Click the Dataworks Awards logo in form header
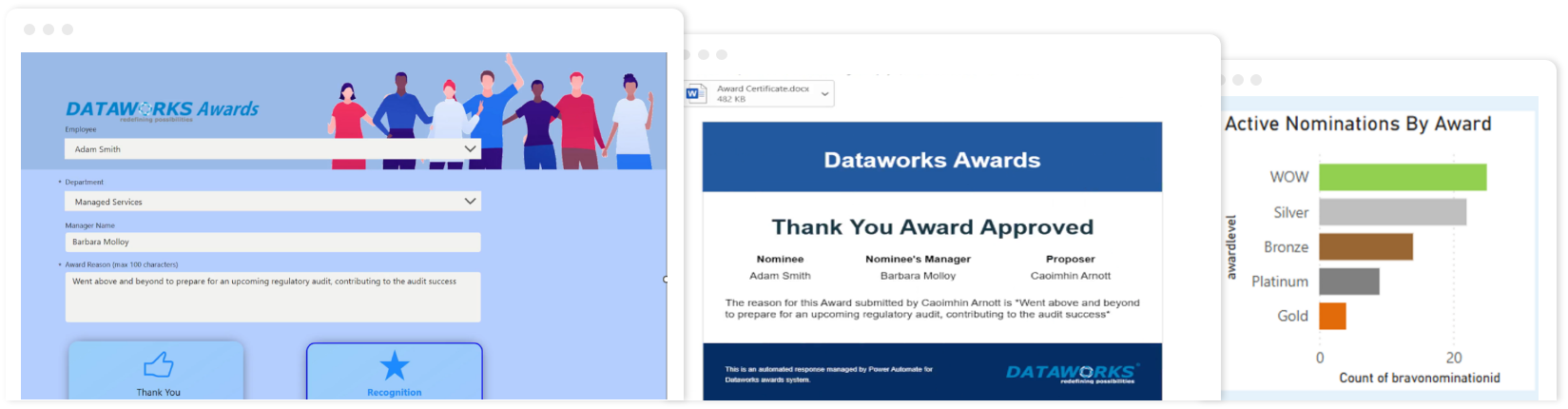 [162, 110]
